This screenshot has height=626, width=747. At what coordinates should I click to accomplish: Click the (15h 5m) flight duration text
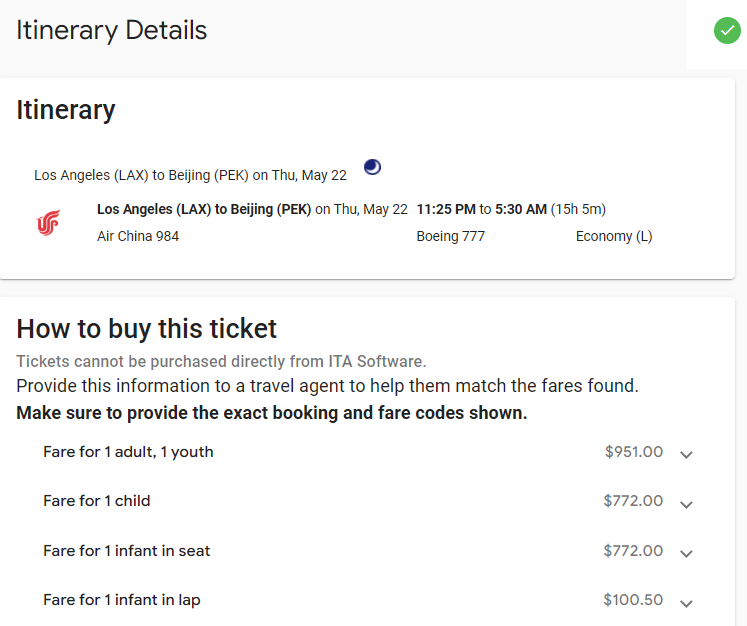578,210
